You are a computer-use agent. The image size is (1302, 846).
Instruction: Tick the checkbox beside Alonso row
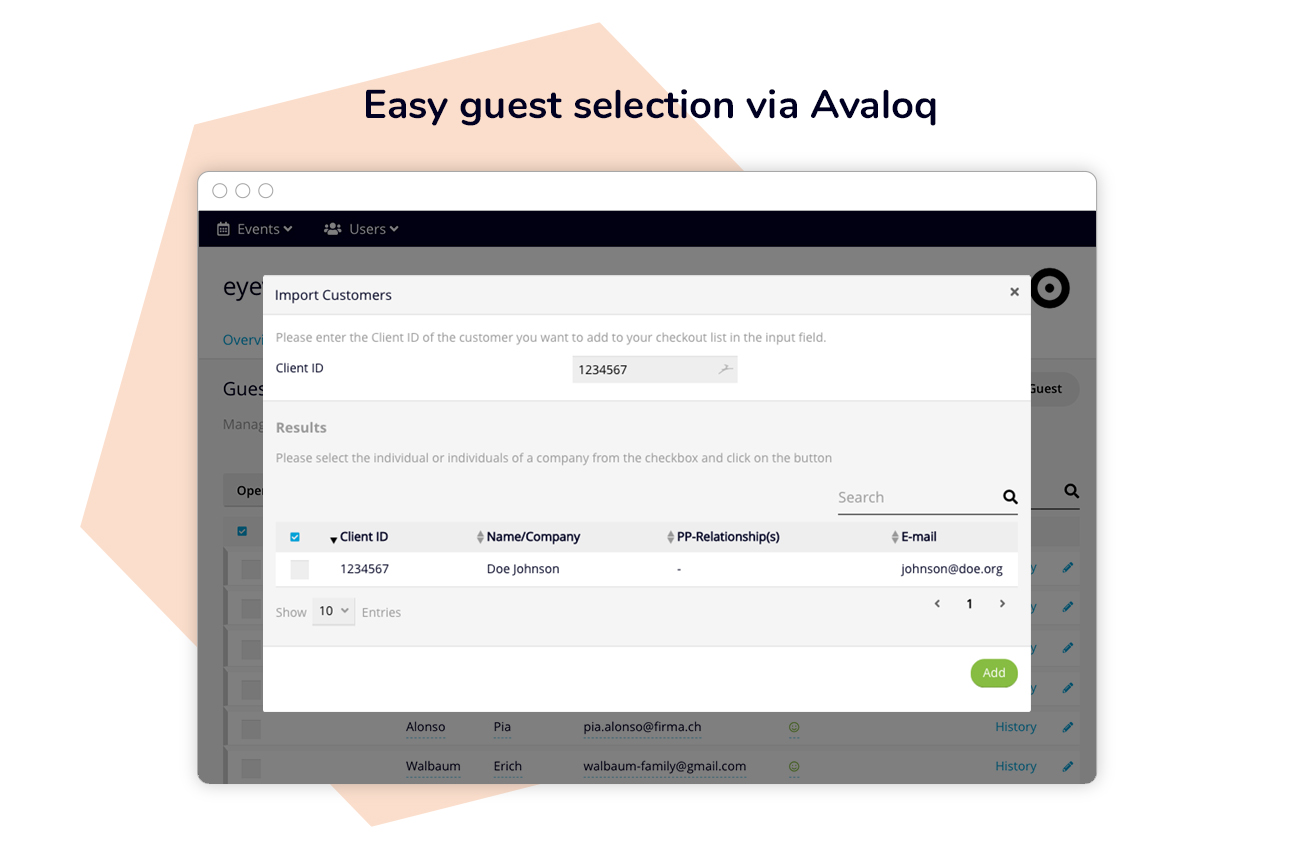coord(251,729)
